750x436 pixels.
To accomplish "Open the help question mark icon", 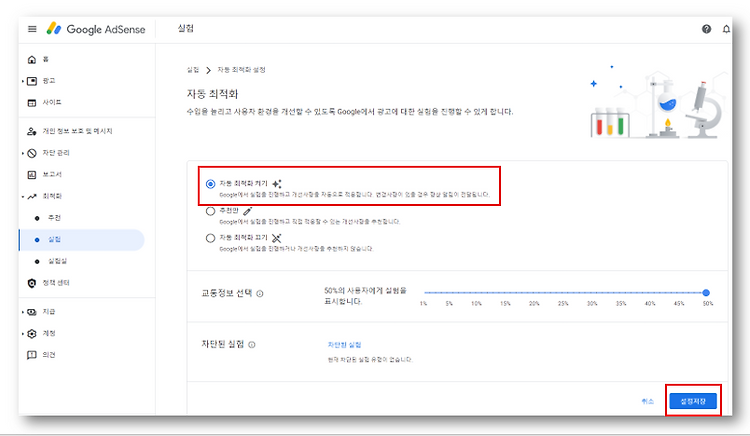I will tap(706, 29).
